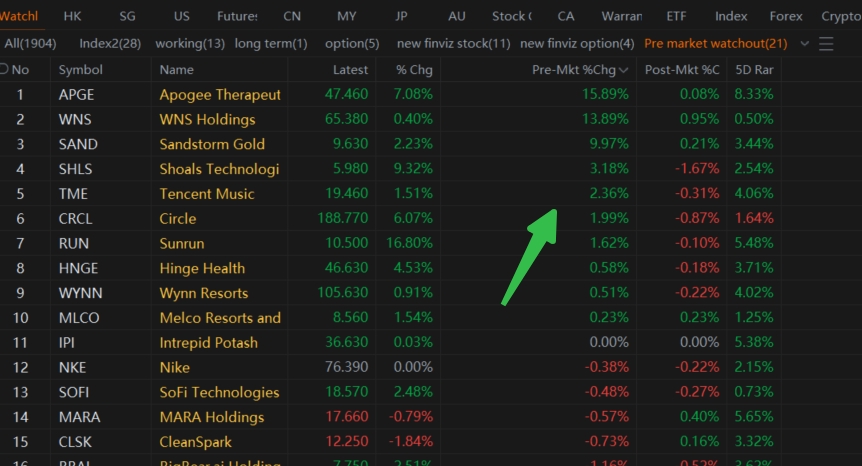Screen dimensions: 862x466
Task: Switch to the US market tab
Action: click(x=182, y=16)
